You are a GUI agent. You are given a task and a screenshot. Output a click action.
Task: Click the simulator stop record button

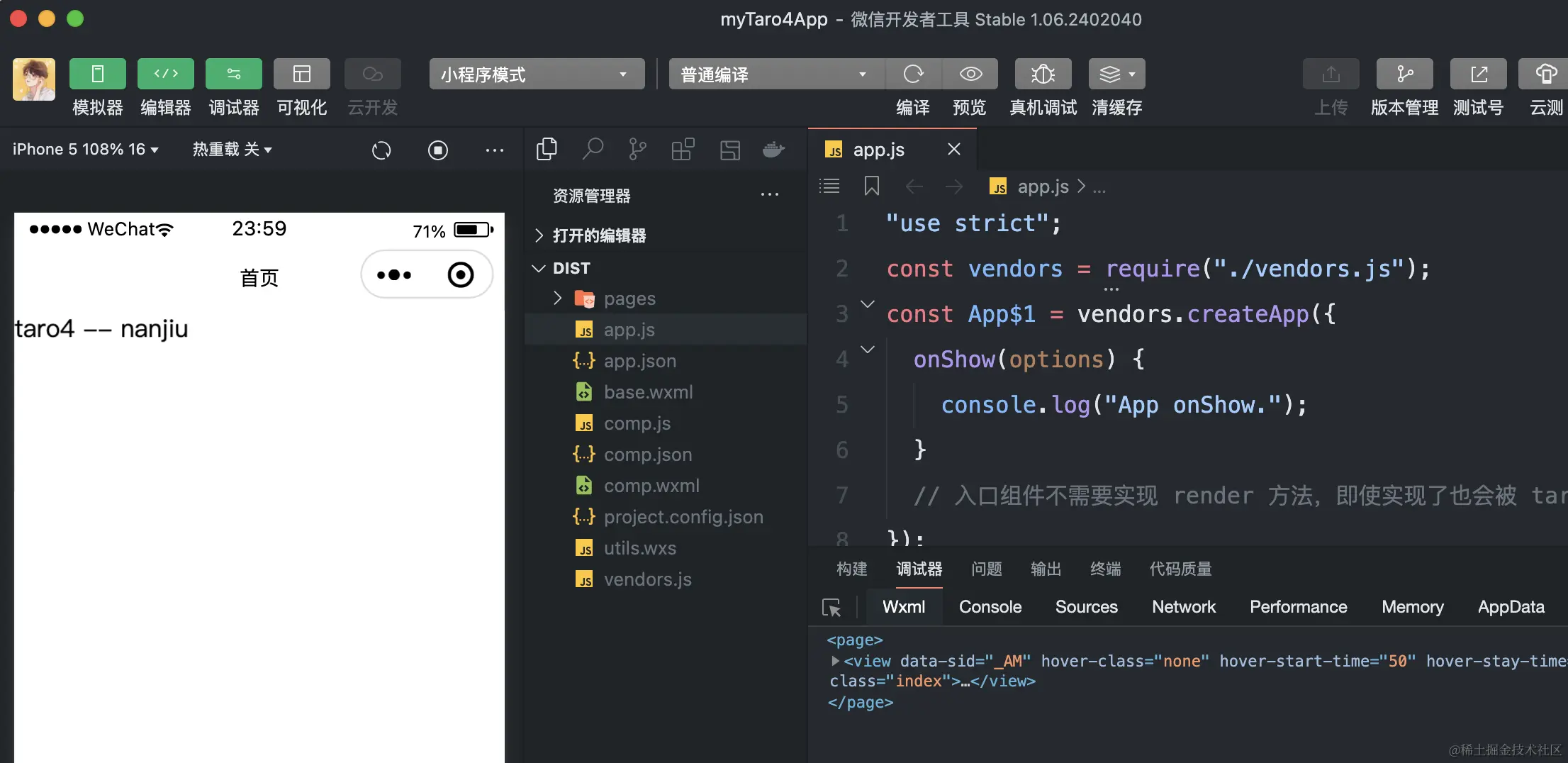coord(438,150)
